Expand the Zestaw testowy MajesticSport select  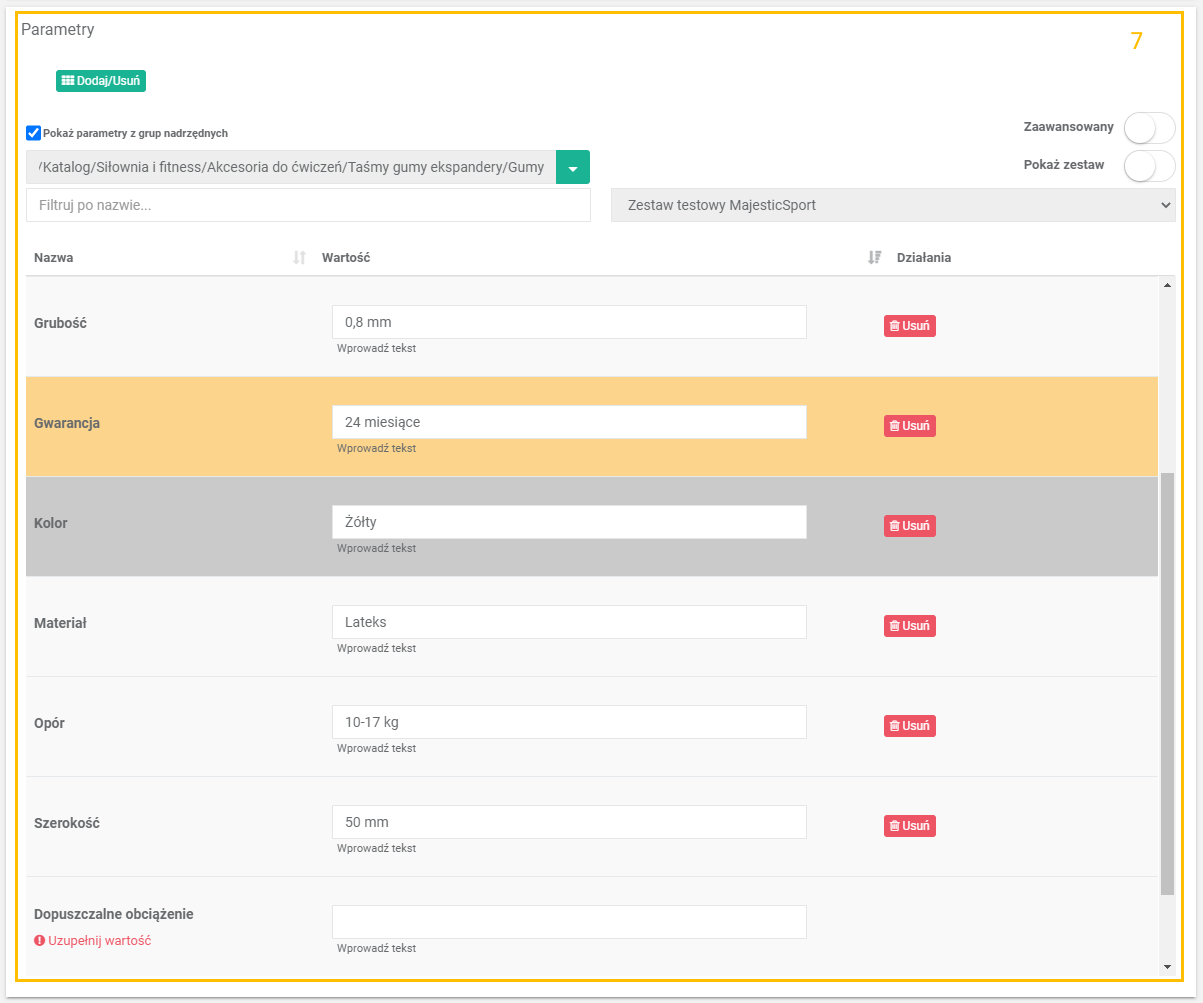click(892, 205)
